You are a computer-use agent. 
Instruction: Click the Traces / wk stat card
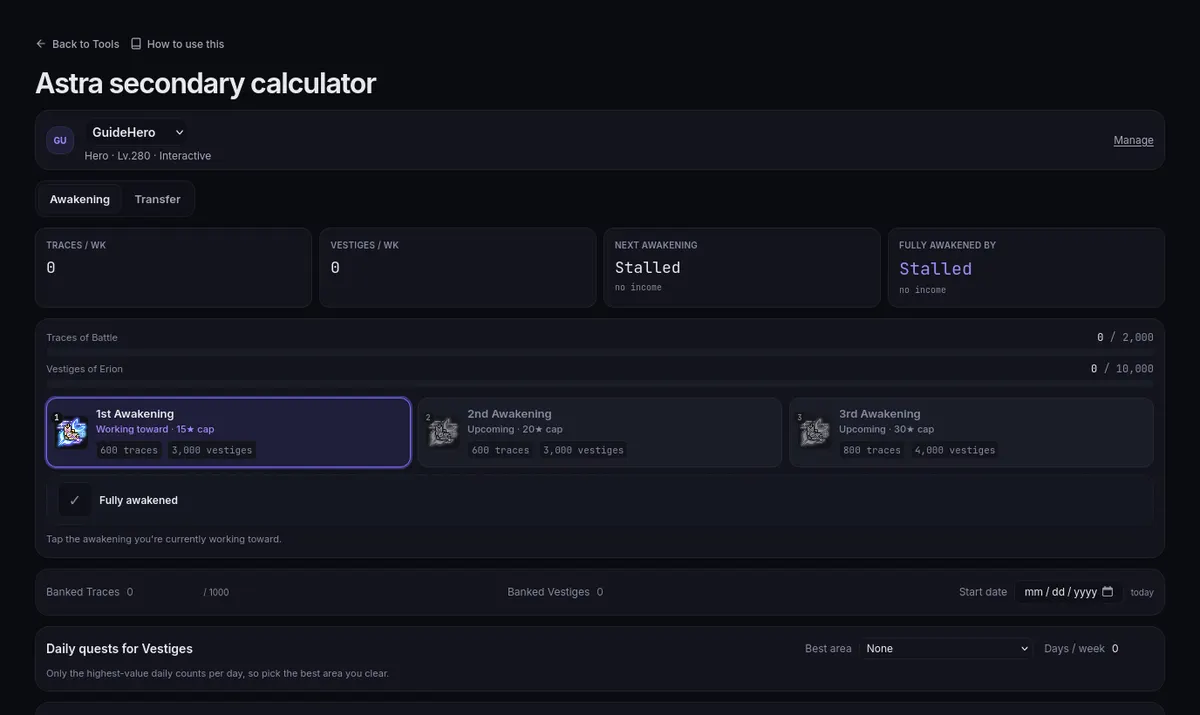click(x=173, y=268)
